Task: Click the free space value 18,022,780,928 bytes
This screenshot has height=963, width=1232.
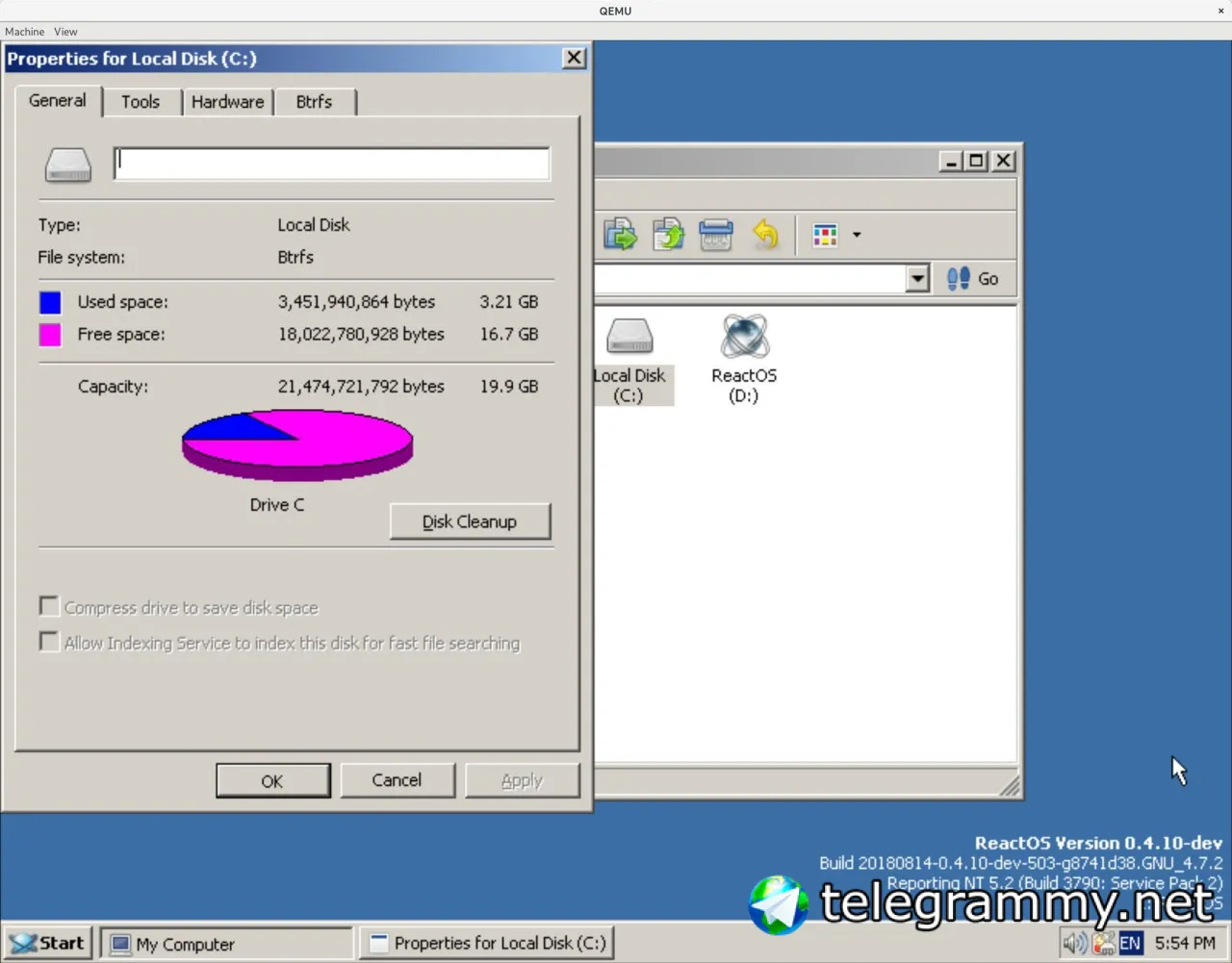Action: (361, 335)
